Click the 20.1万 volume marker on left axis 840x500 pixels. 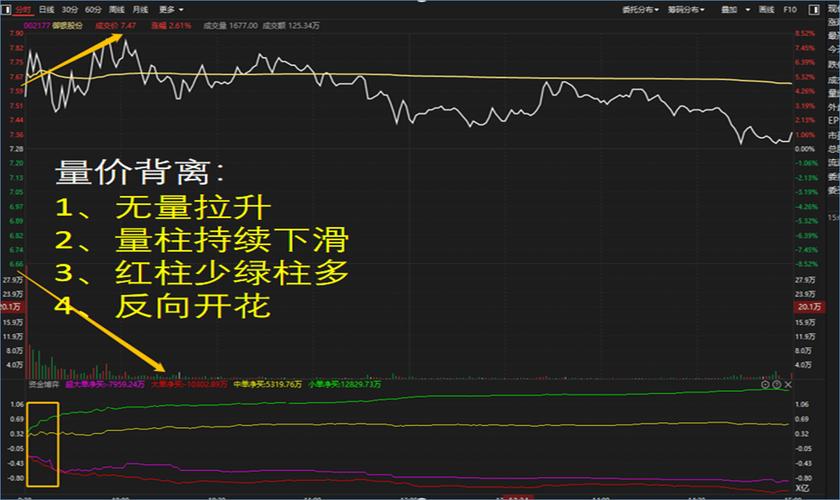pyautogui.click(x=10, y=307)
